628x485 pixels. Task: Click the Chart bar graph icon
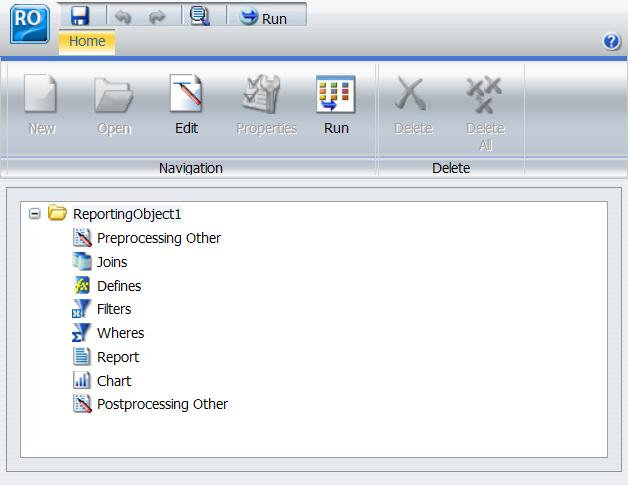pyautogui.click(x=82, y=380)
